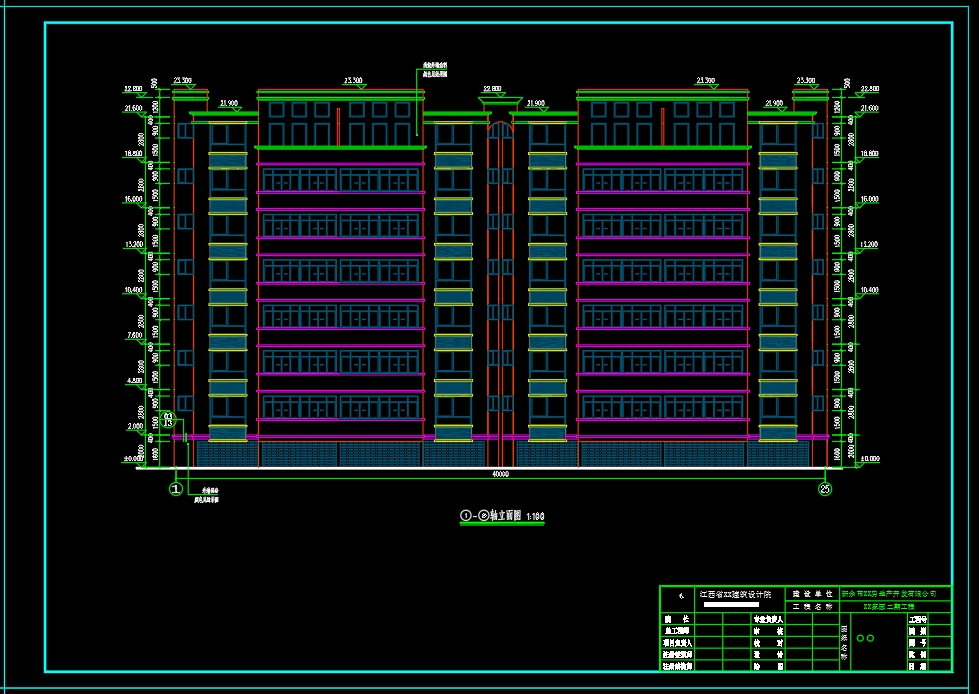The height and width of the screenshot is (694, 979).
Task: Click axis bubble 1 at bottom left
Action: 175,489
